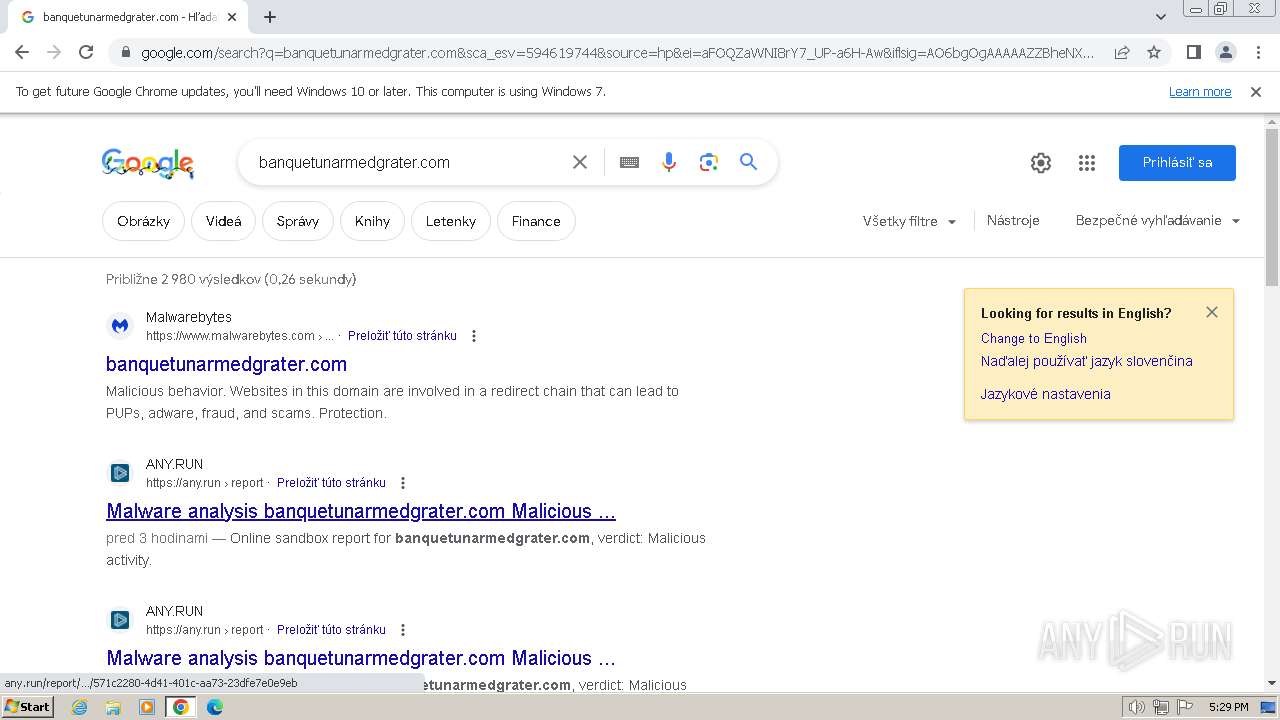Close the banquetunarmedgrater.com browser tab
The width and height of the screenshot is (1280, 720).
(232, 17)
